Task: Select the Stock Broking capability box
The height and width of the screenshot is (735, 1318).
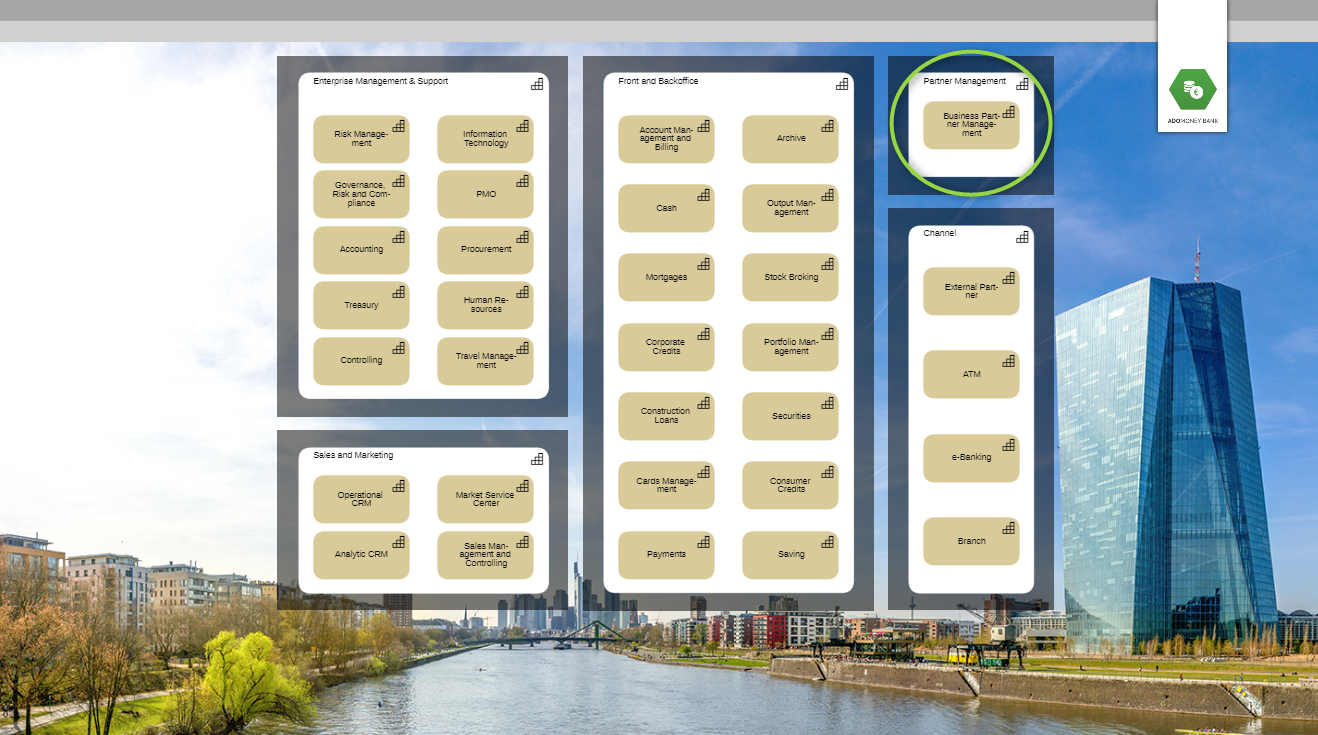Action: 790,277
